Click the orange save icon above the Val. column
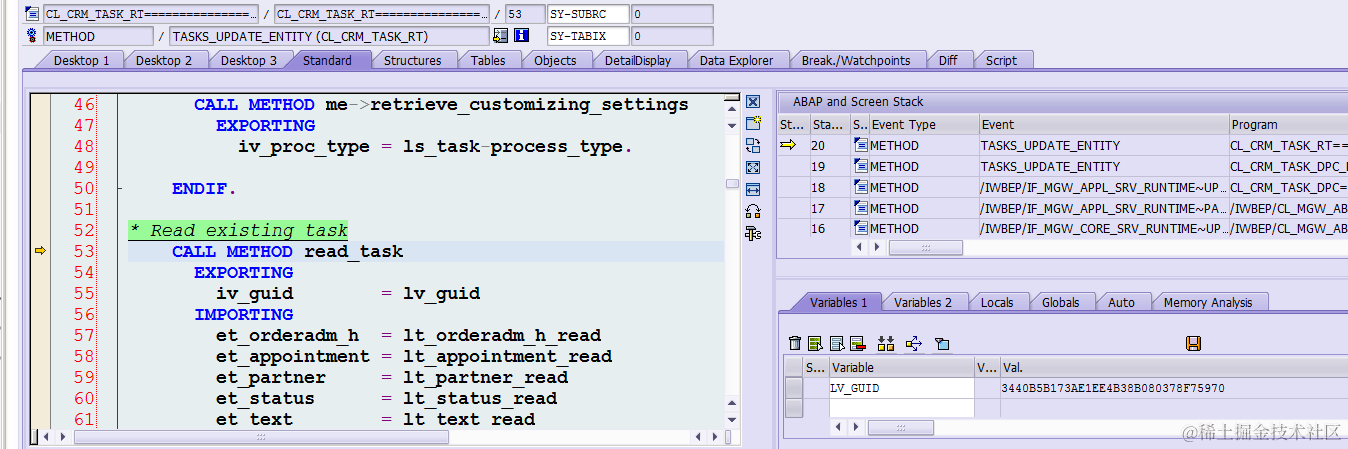Image resolution: width=1348 pixels, height=449 pixels. click(x=1193, y=343)
